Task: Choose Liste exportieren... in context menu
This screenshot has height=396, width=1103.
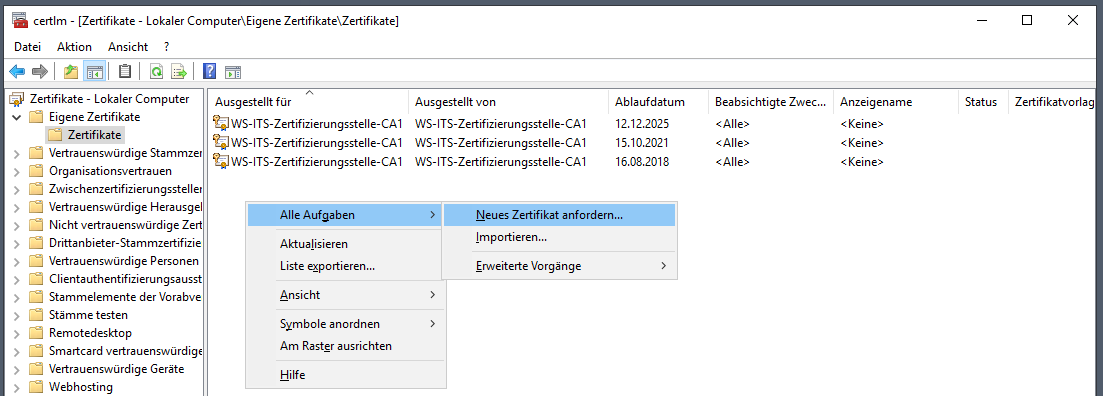Action: tap(345, 266)
